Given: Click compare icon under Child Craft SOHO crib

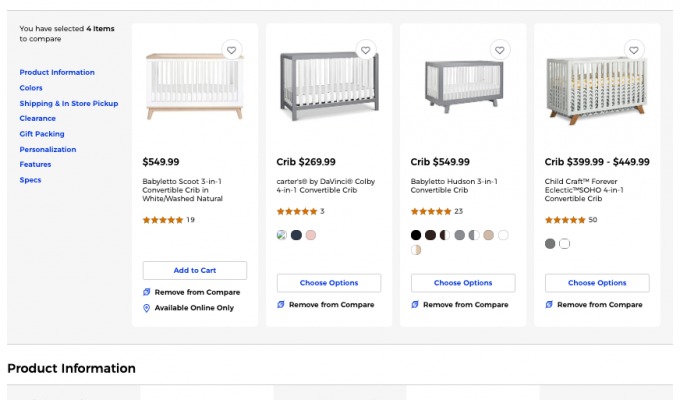Looking at the screenshot, I should click(549, 305).
